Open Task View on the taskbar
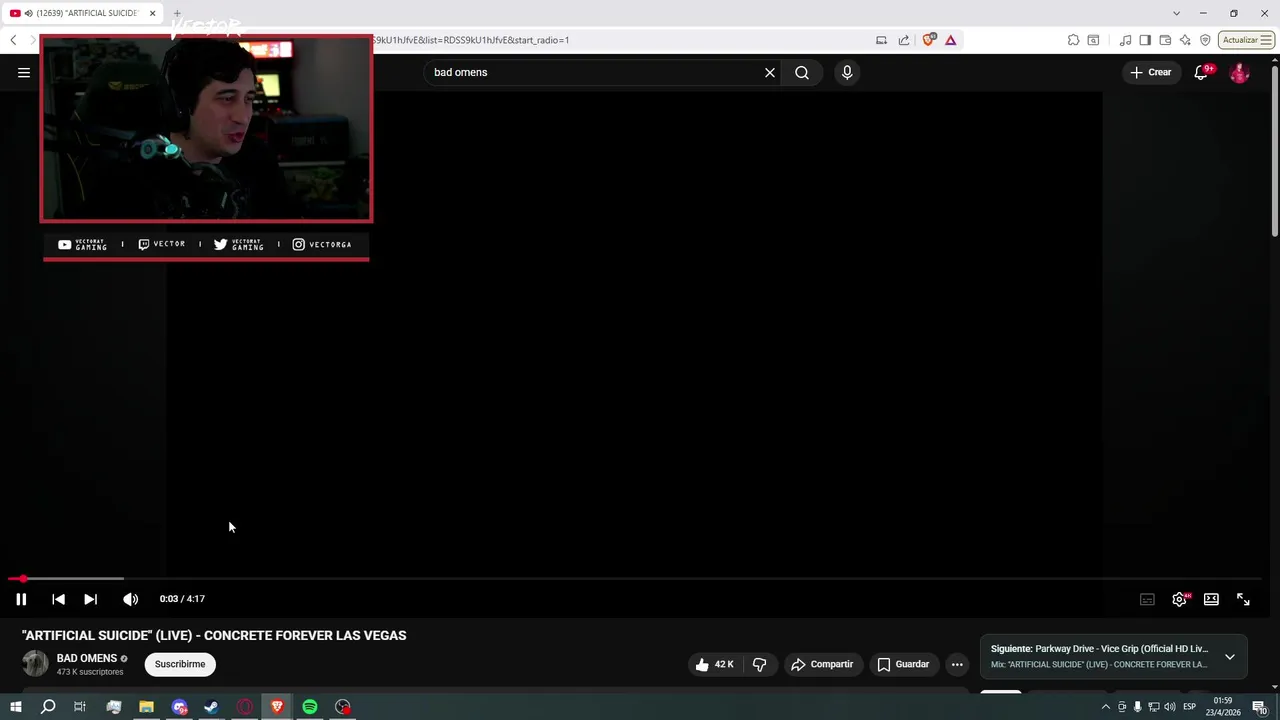 pyautogui.click(x=80, y=707)
